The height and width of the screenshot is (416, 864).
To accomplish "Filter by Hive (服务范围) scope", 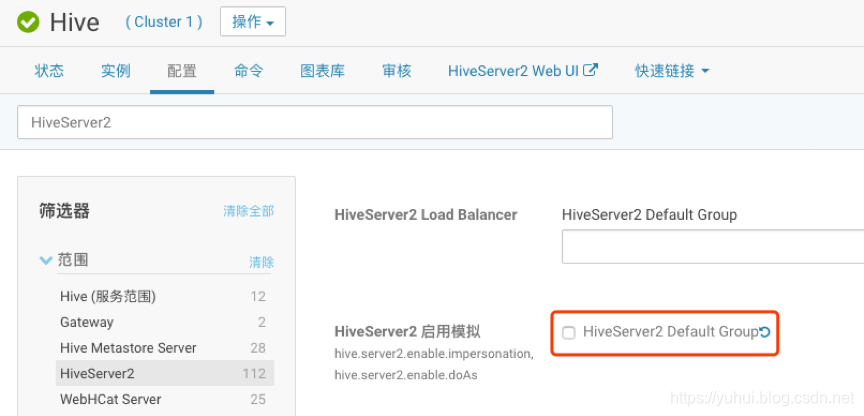I will [163, 296].
